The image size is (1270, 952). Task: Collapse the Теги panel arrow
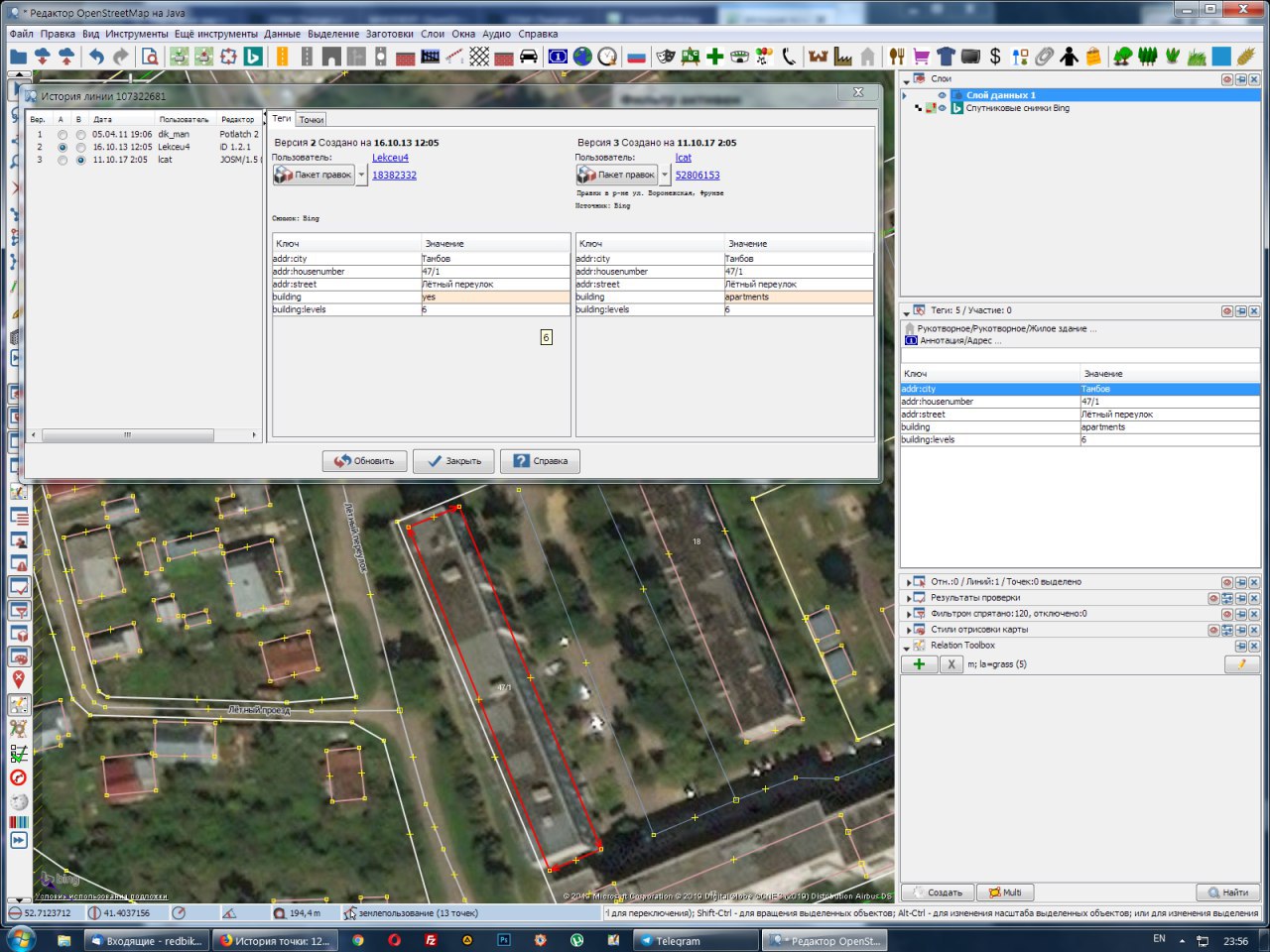click(x=906, y=311)
